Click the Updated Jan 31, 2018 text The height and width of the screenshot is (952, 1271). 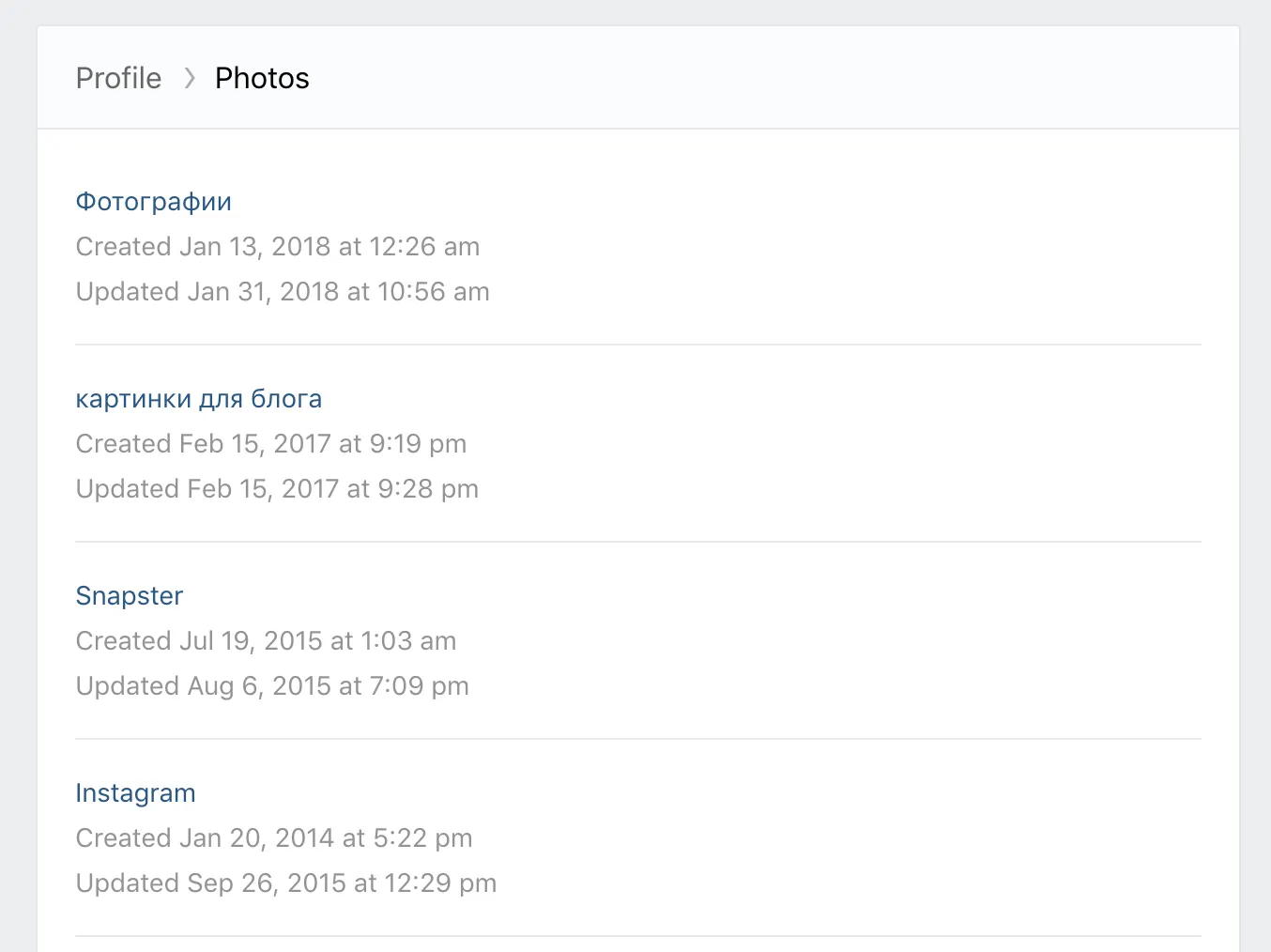(282, 292)
